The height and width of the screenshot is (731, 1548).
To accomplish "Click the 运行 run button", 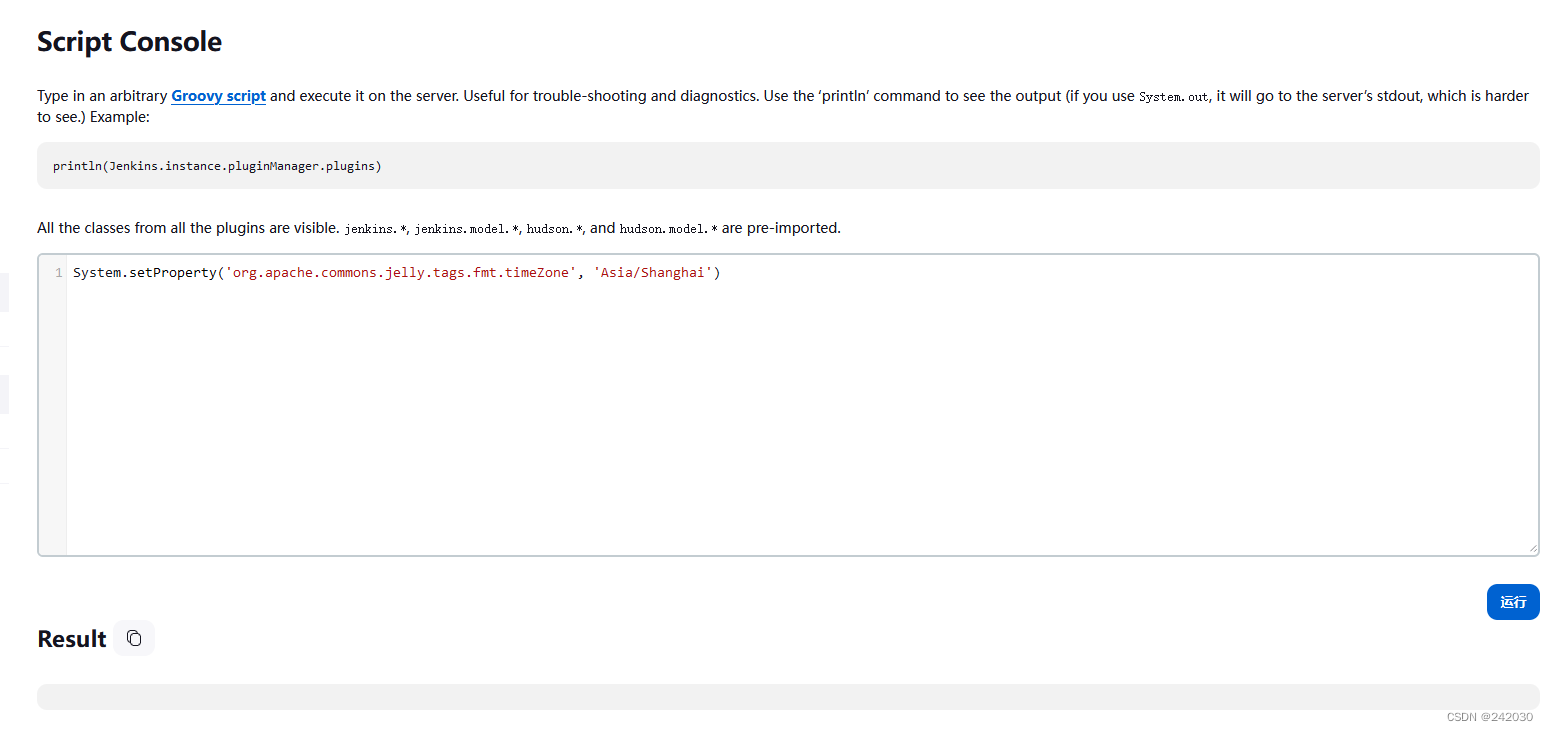I will [1513, 602].
